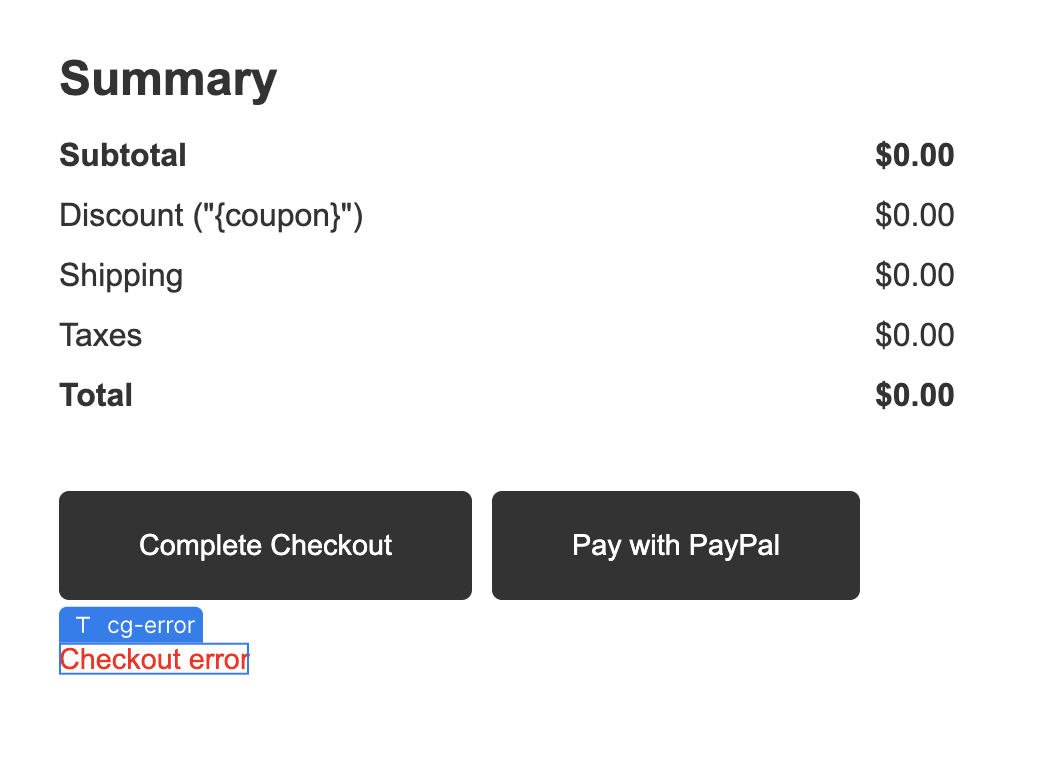This screenshot has height=774, width=1062.
Task: Click the Pay with PayPal button
Action: (x=676, y=545)
